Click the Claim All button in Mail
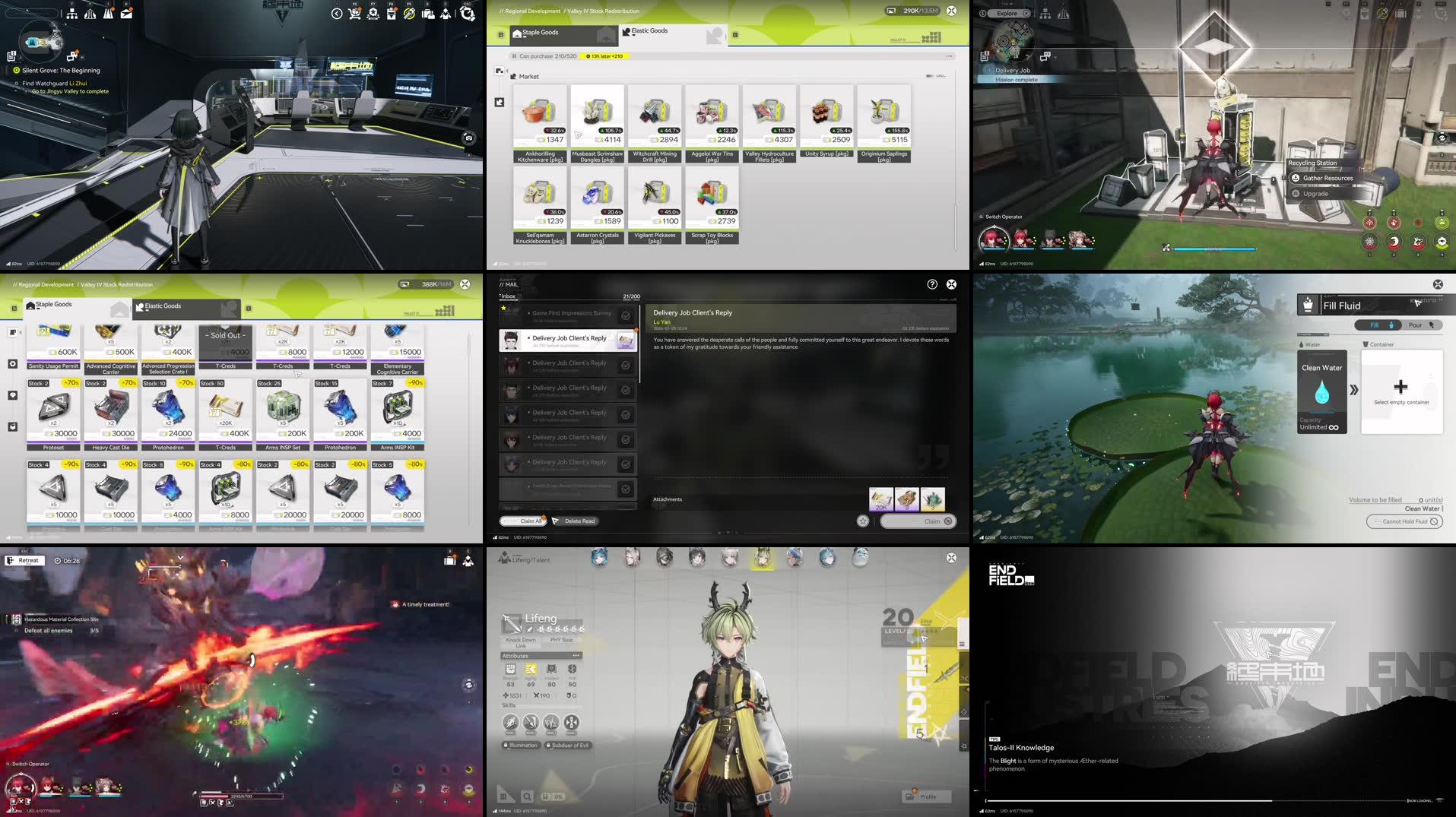The height and width of the screenshot is (817, 1456). pyautogui.click(x=525, y=521)
